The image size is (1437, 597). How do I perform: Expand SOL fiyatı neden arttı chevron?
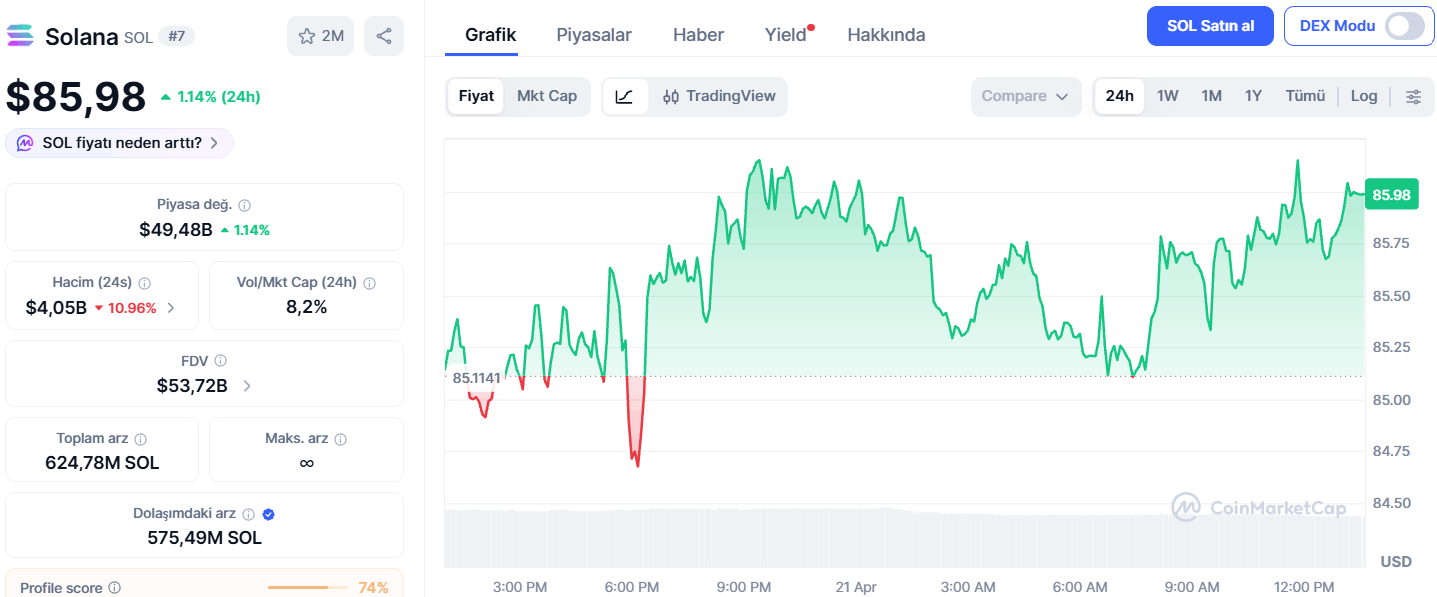(x=214, y=143)
